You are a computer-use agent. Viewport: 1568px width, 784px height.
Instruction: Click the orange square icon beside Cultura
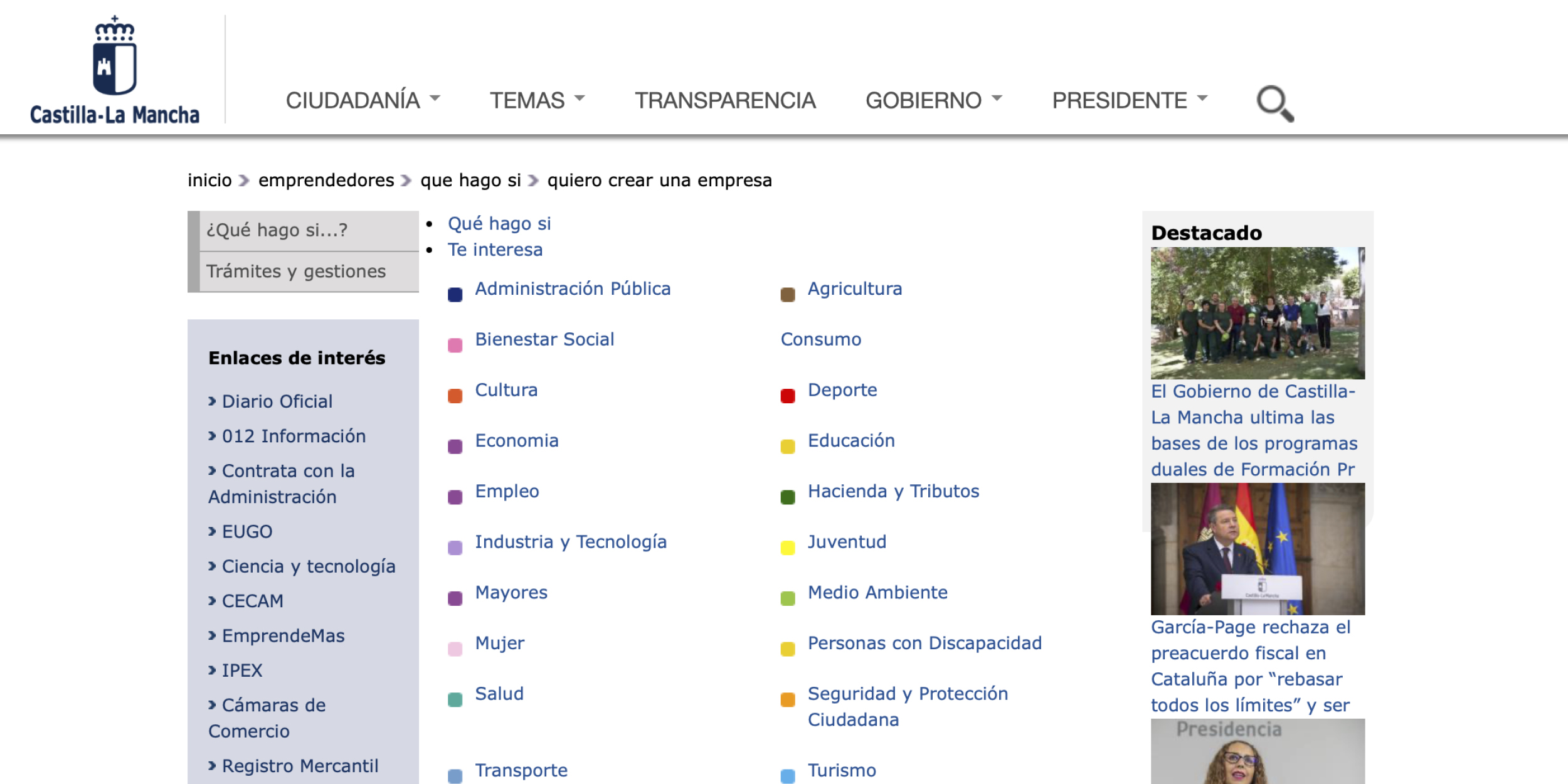(x=455, y=396)
